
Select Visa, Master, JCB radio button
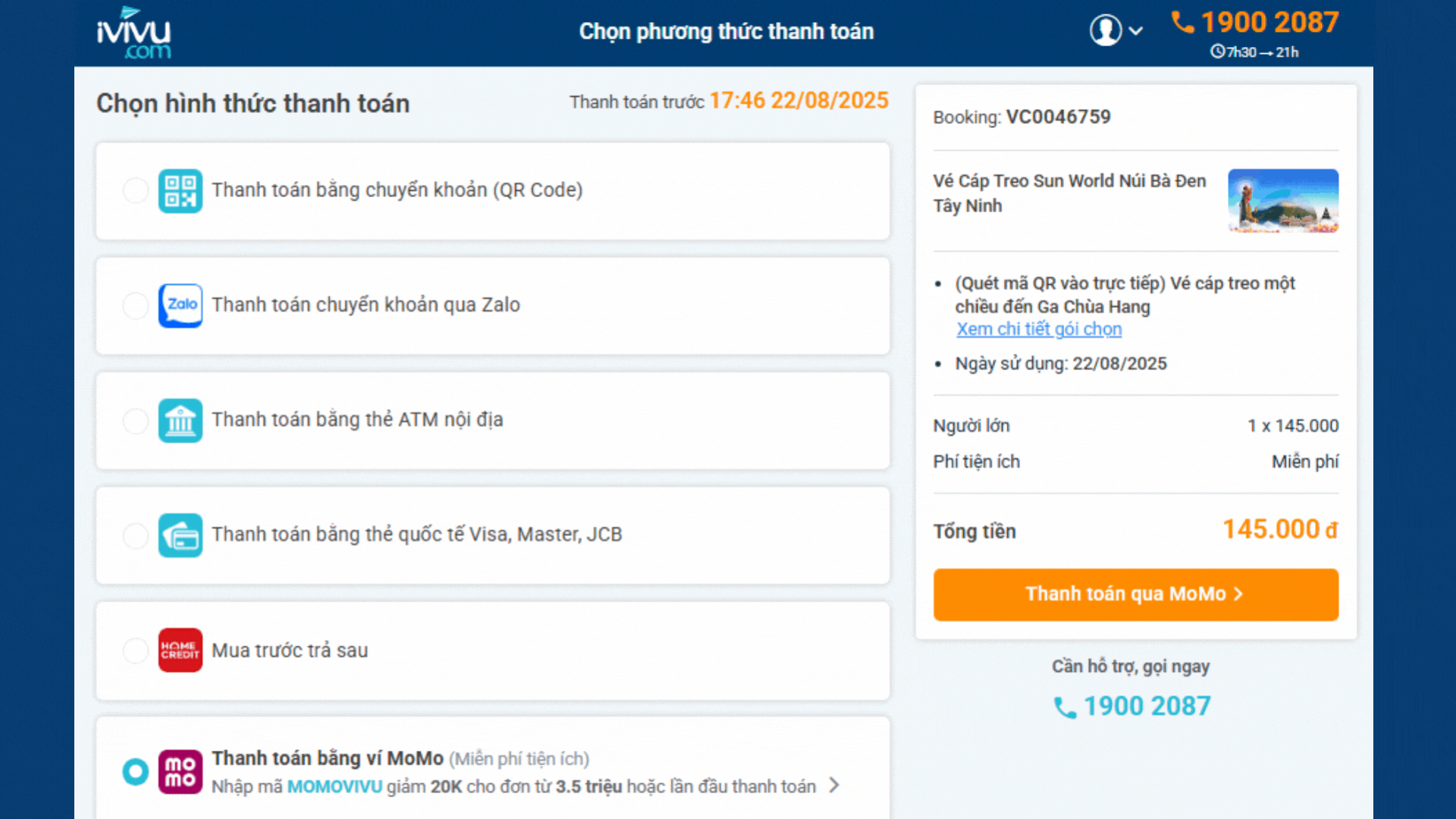[x=136, y=535]
